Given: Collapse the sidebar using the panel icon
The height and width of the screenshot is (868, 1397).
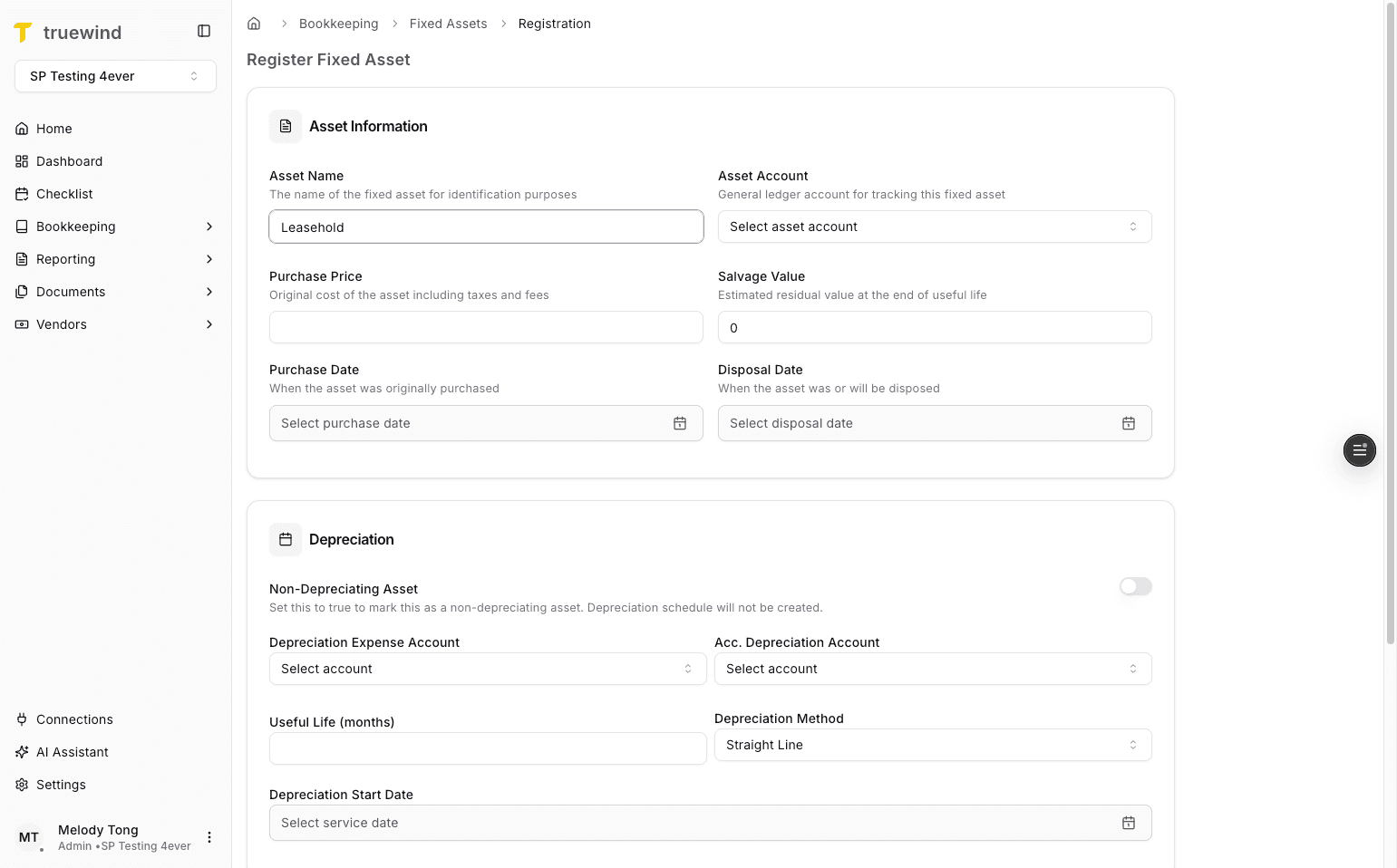Looking at the screenshot, I should point(203,30).
